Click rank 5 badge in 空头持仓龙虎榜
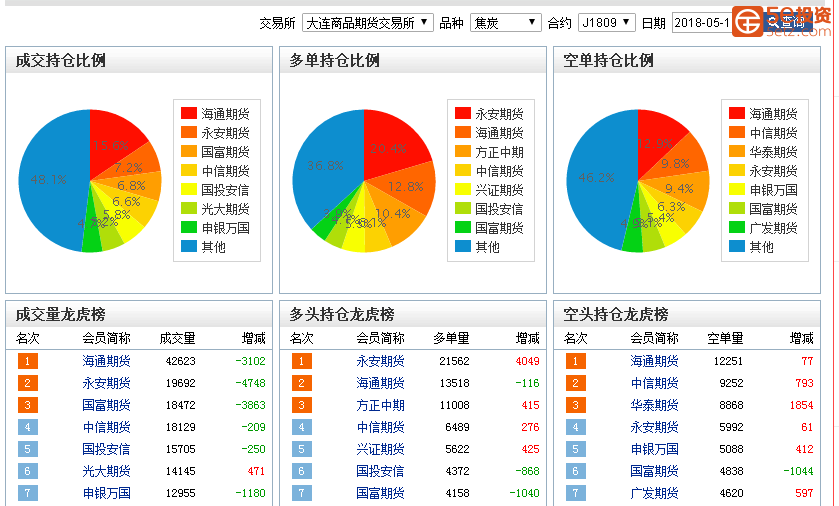 click(576, 449)
